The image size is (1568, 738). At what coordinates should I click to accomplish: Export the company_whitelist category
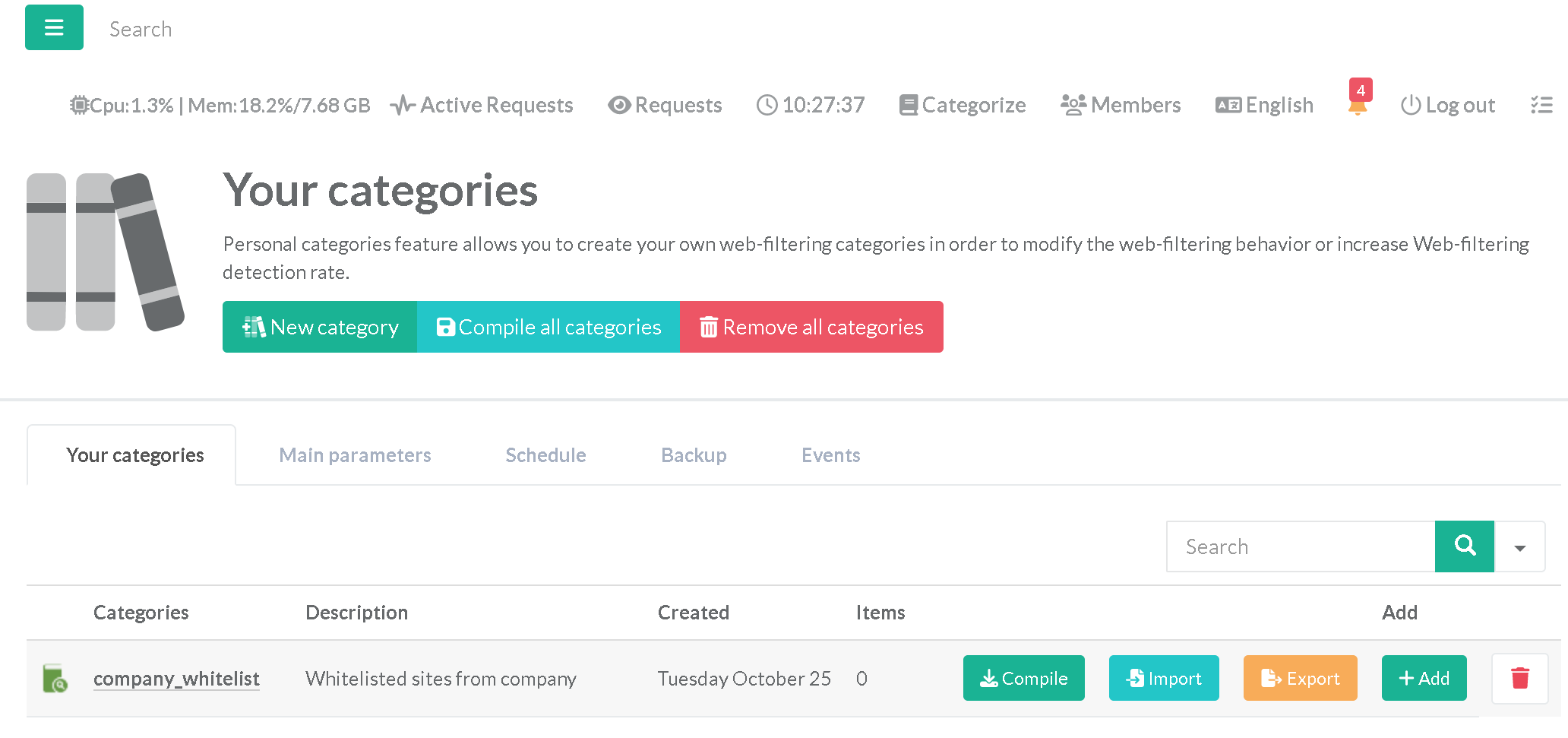coord(1300,678)
